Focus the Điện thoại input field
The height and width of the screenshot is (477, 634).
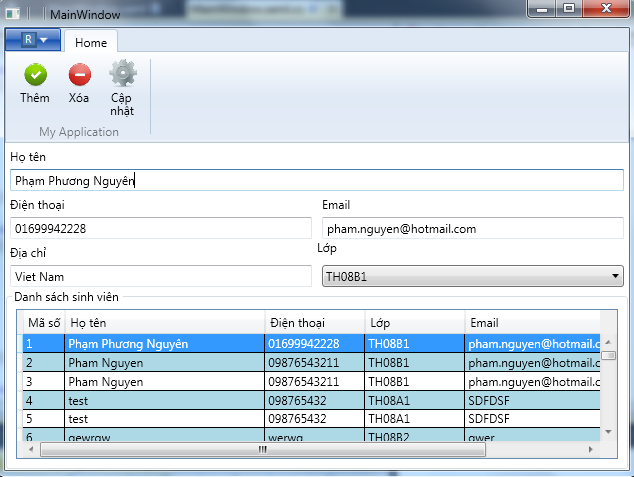161,228
